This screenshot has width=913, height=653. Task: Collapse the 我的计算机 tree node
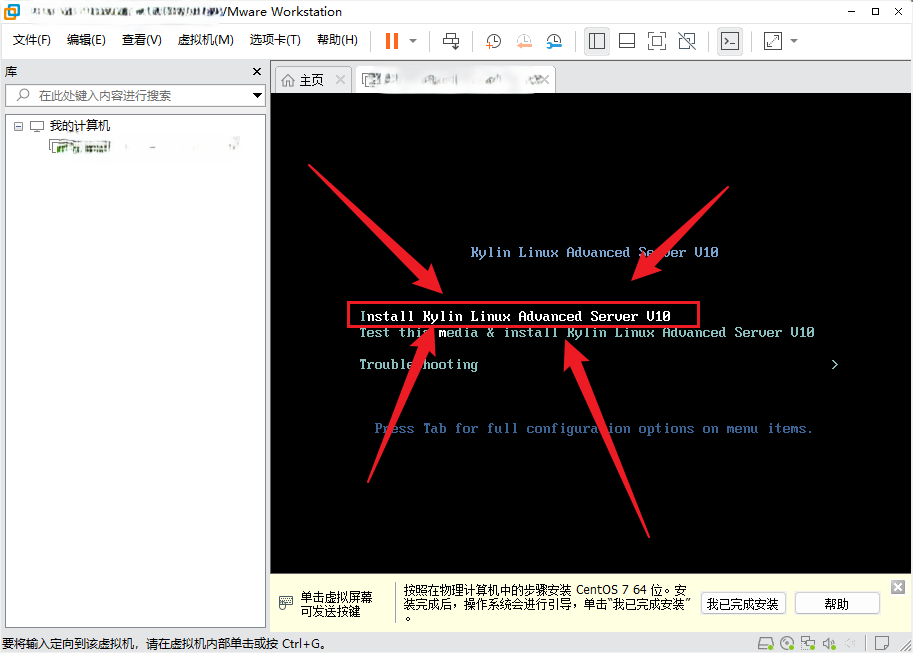click(x=19, y=126)
